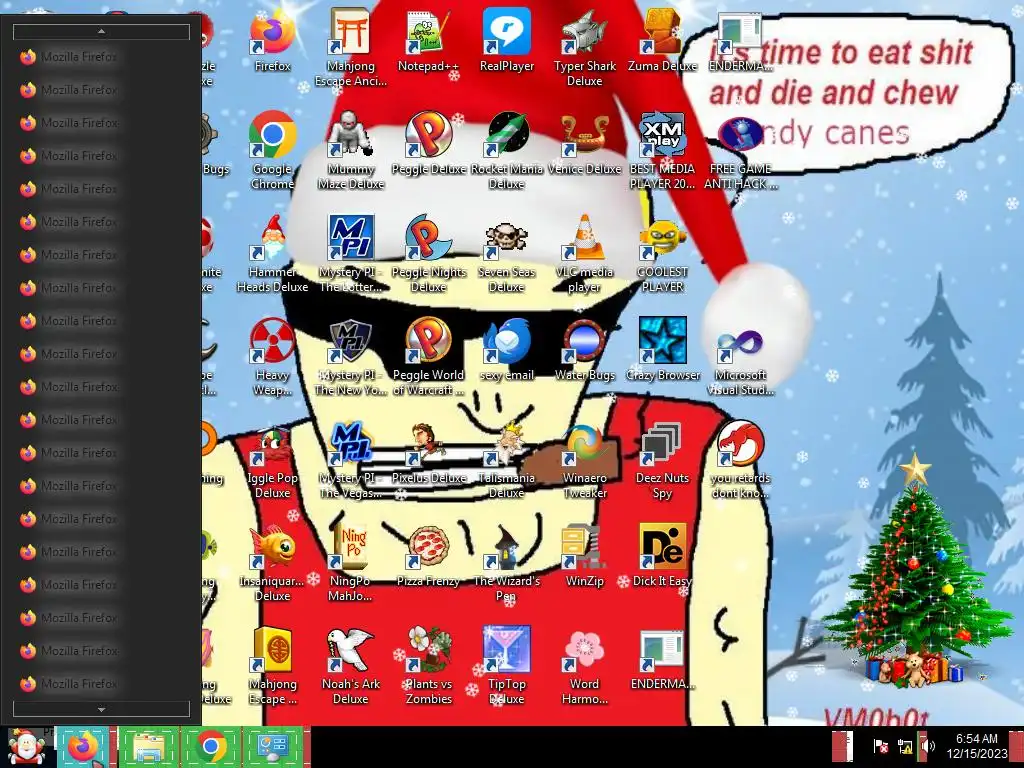
Task: Launch Heavy Weapon desktop icon
Action: click(273, 357)
